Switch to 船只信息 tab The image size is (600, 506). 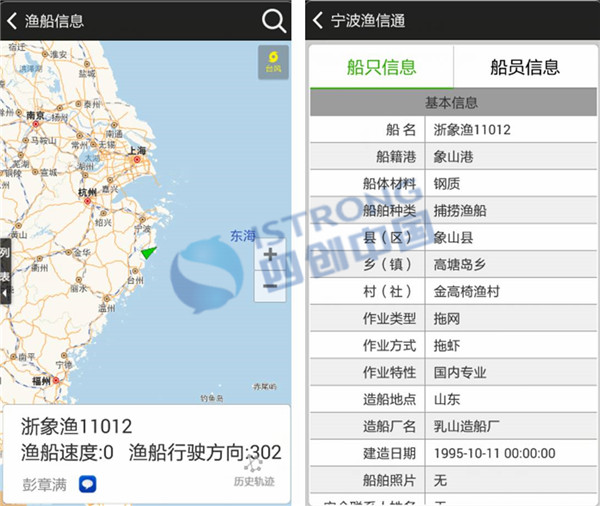pos(381,67)
